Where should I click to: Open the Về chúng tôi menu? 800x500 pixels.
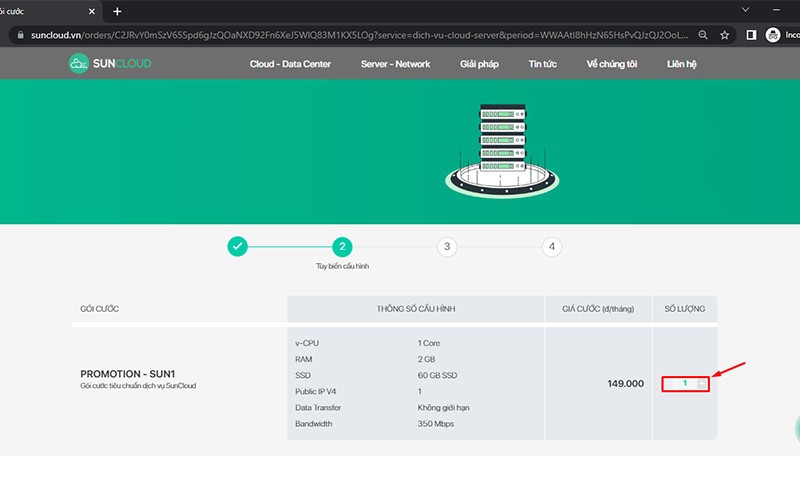tap(612, 64)
